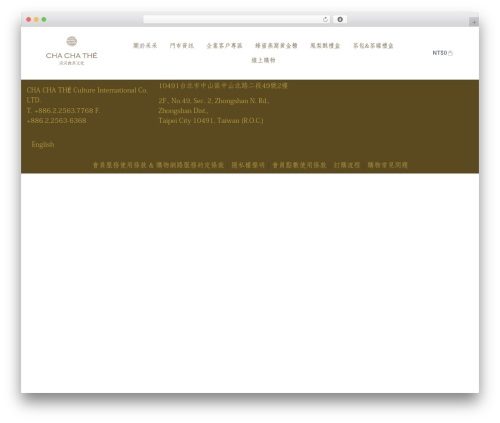Click the address line '2F., No.49, Sec. 2'

pos(214,101)
